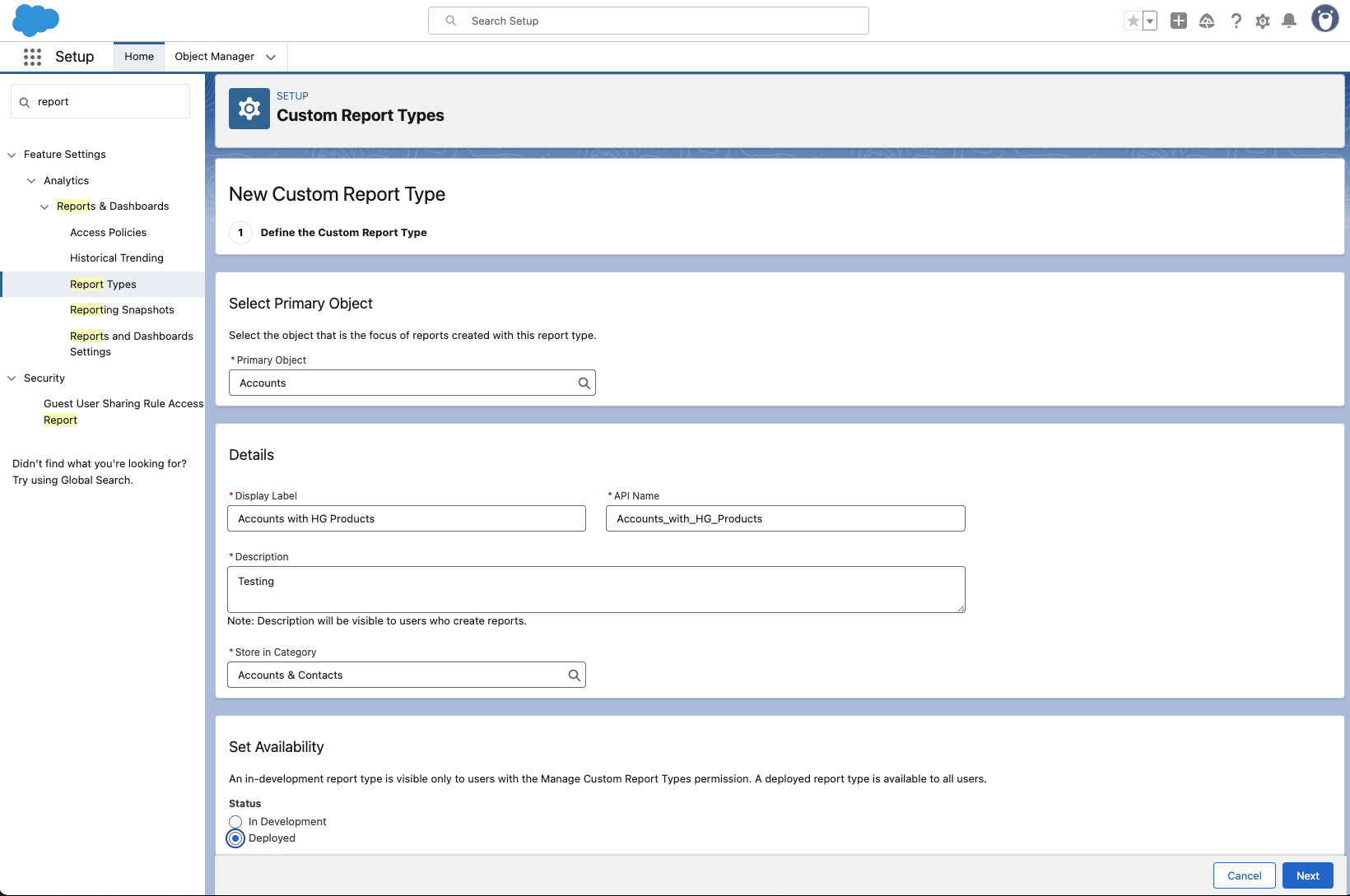Click the SETUP breadcrumb label
The height and width of the screenshot is (896, 1350).
point(292,96)
